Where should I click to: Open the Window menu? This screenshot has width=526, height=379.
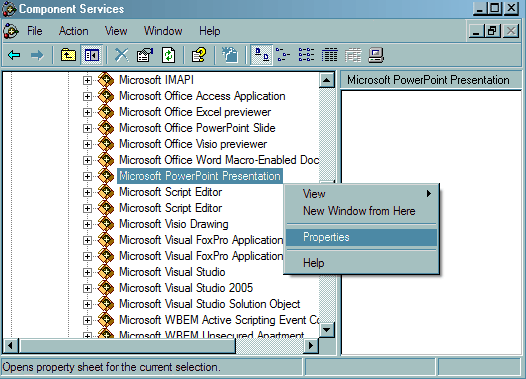coord(163,31)
